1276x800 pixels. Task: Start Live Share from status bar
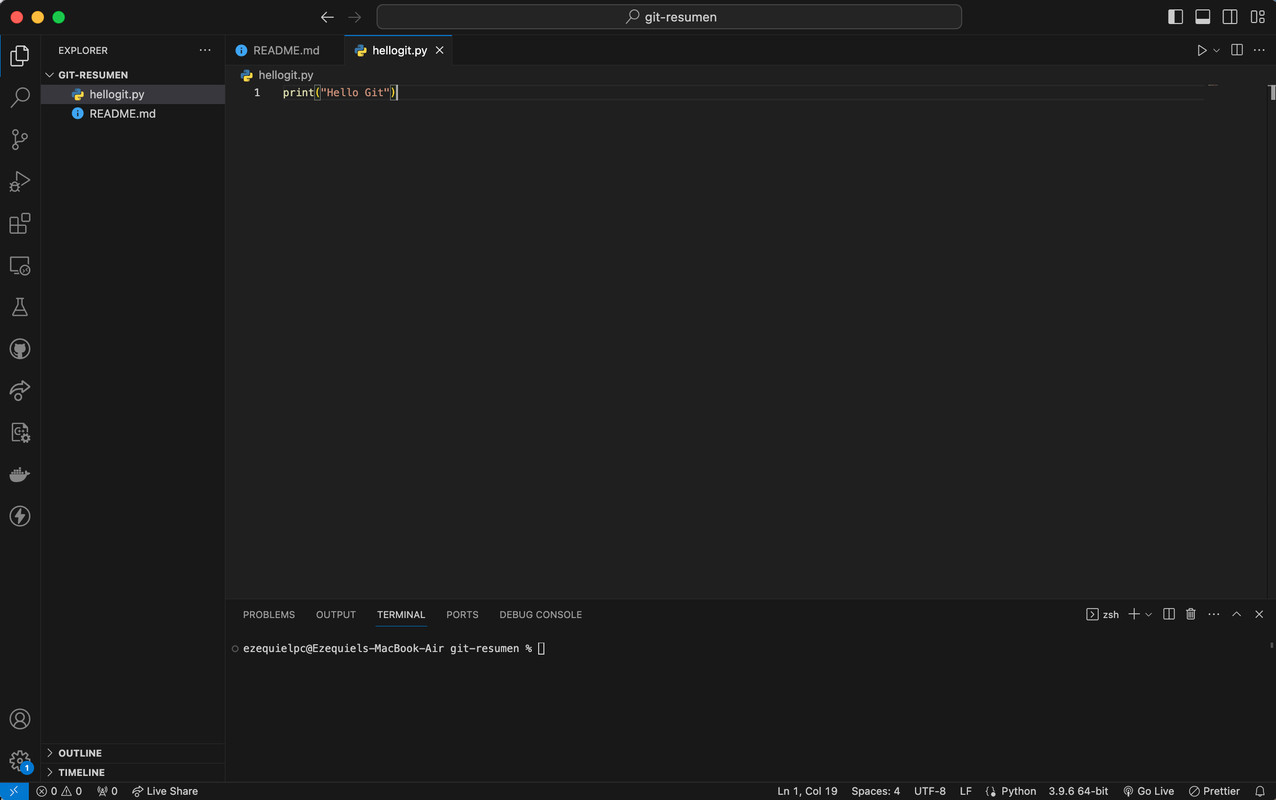pos(165,791)
